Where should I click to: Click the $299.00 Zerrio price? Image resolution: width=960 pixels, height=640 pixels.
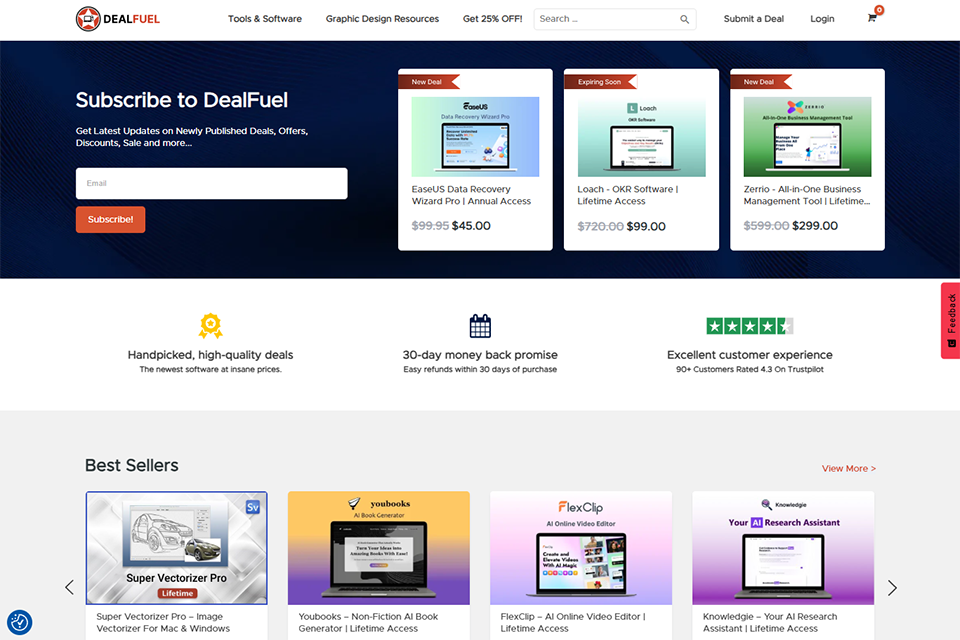click(815, 225)
